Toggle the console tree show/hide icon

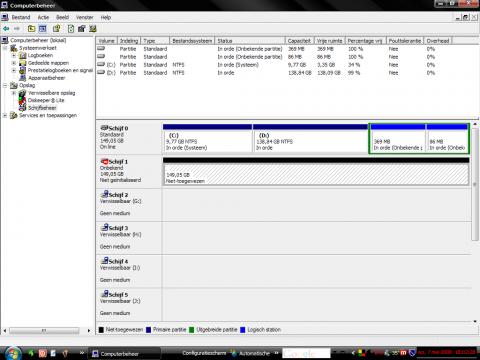43,29
